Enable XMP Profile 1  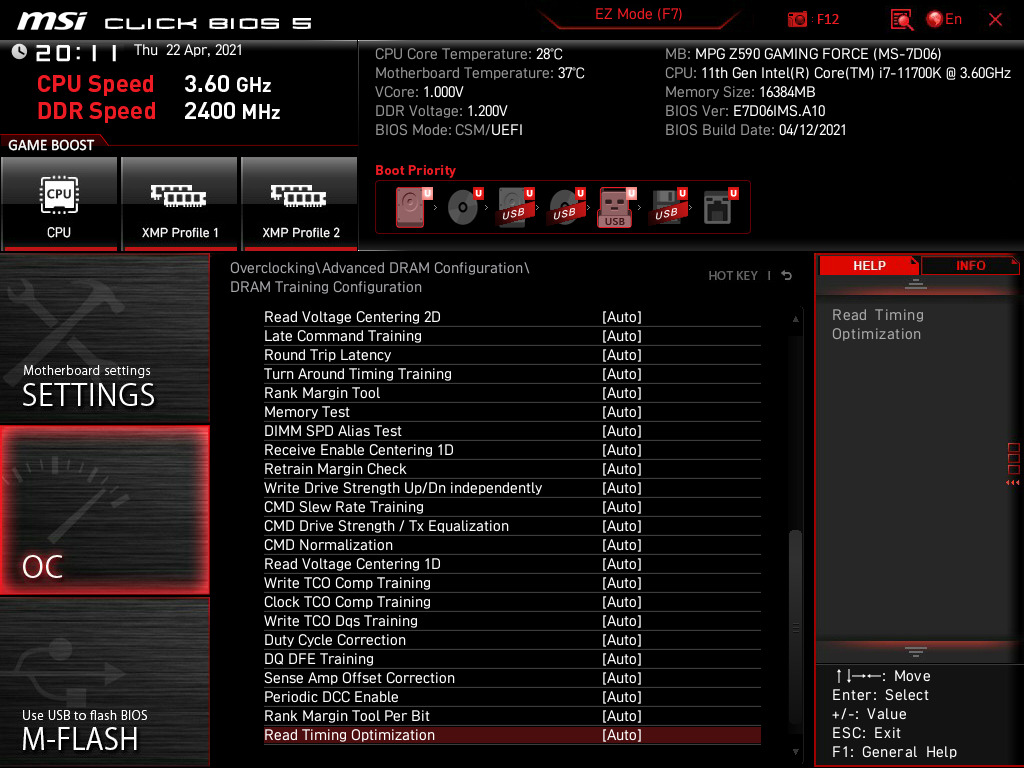tap(180, 203)
